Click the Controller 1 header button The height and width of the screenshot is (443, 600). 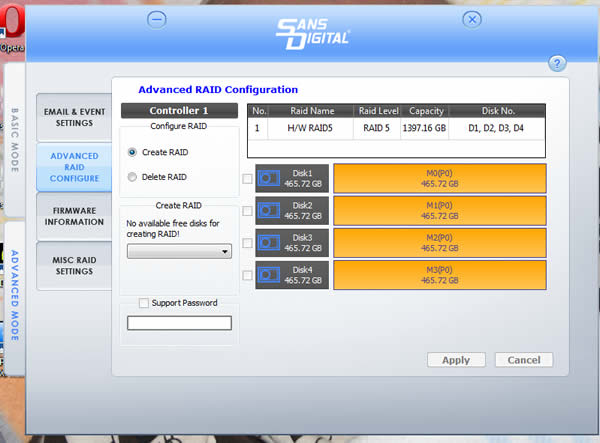pos(179,111)
